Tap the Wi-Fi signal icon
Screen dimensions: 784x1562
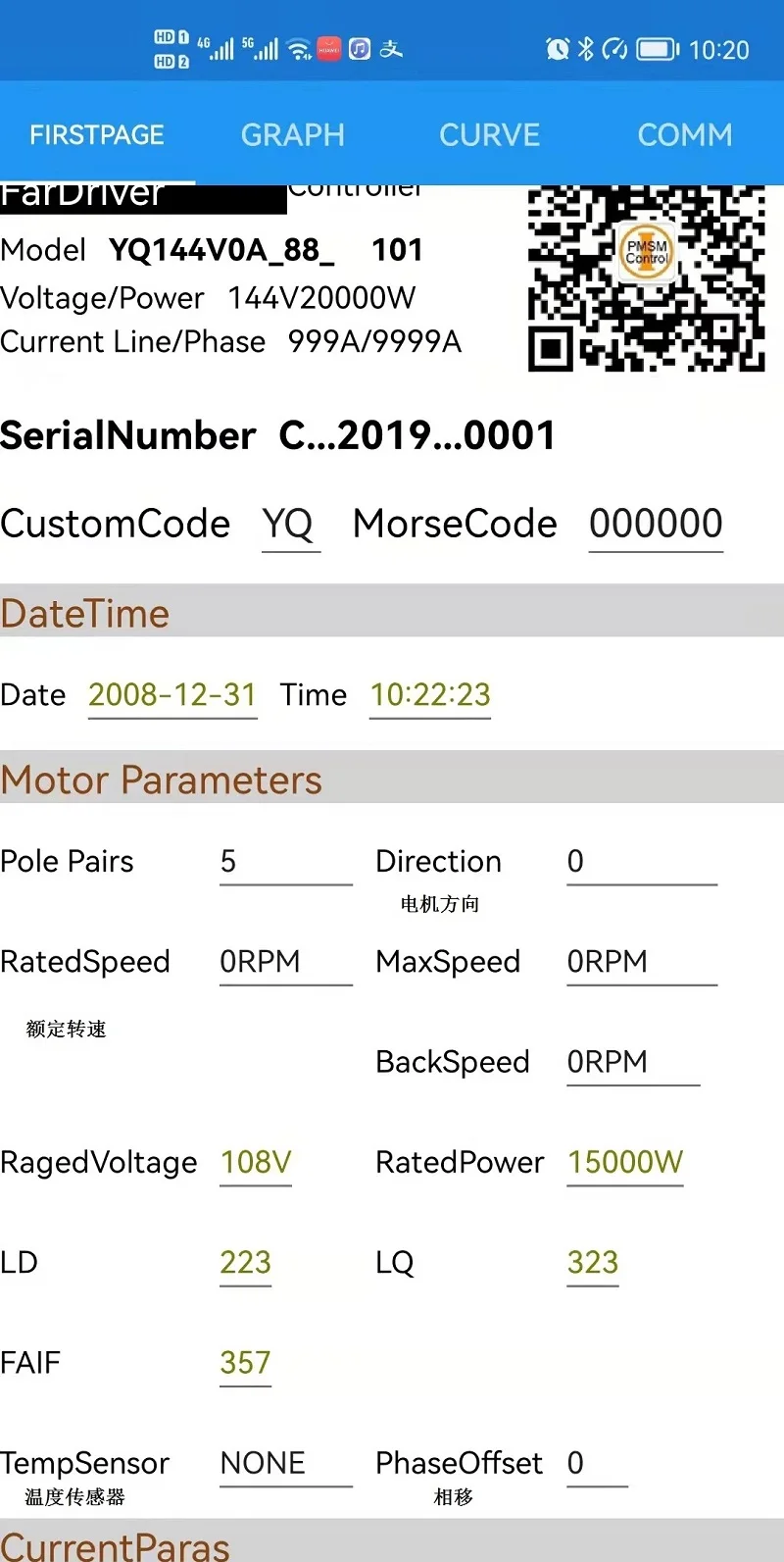point(300,49)
